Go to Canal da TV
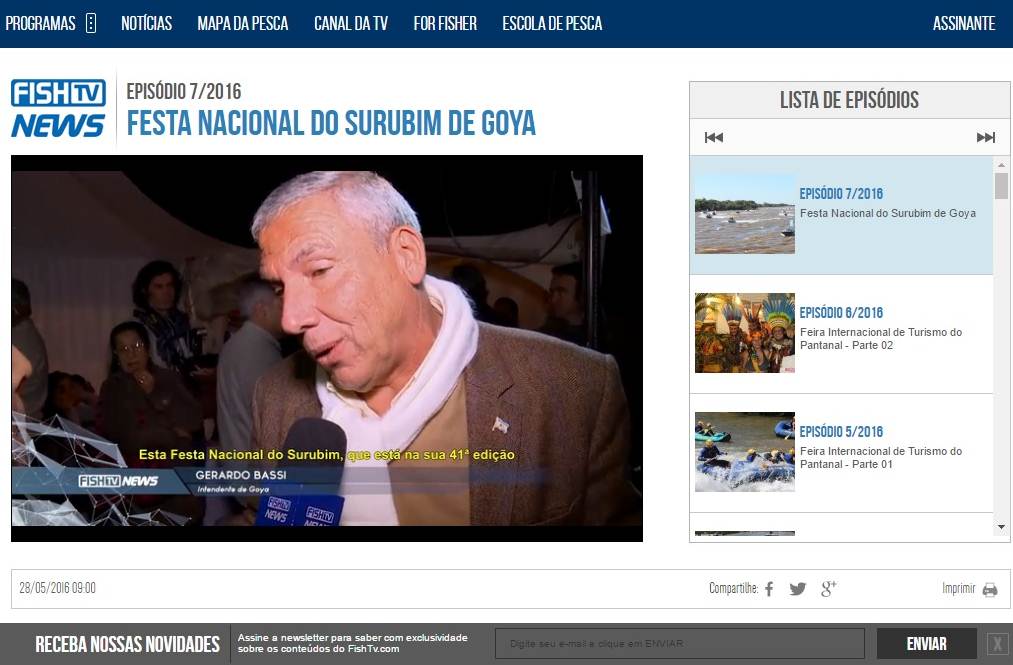The height and width of the screenshot is (665, 1013). [x=351, y=23]
